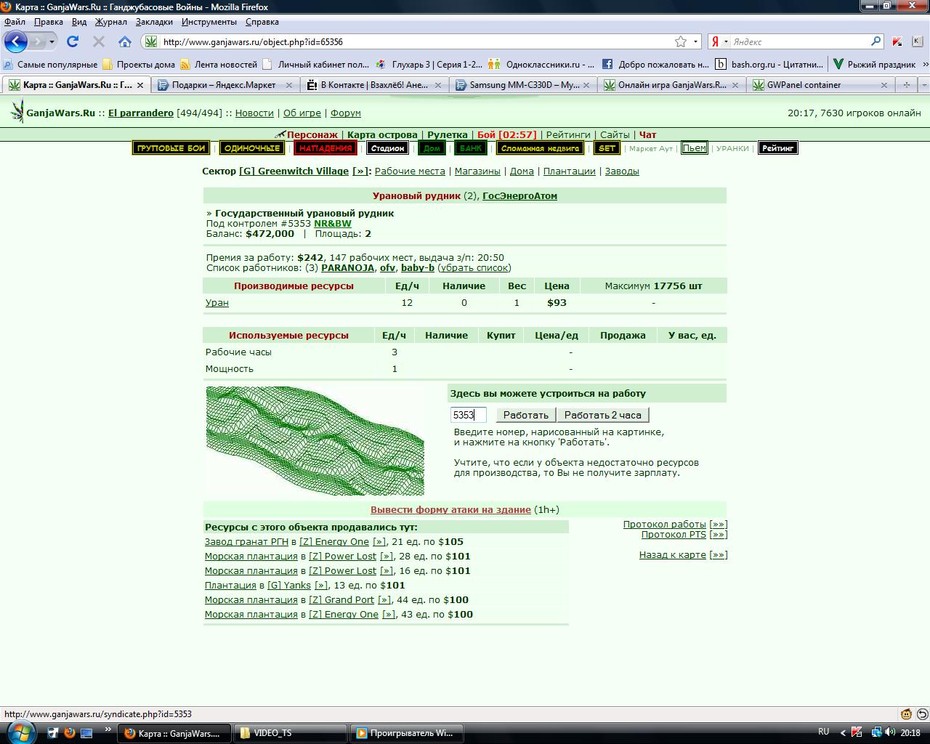This screenshot has height=744, width=930.
Task: Click the black Рейтинг button
Action: click(778, 148)
